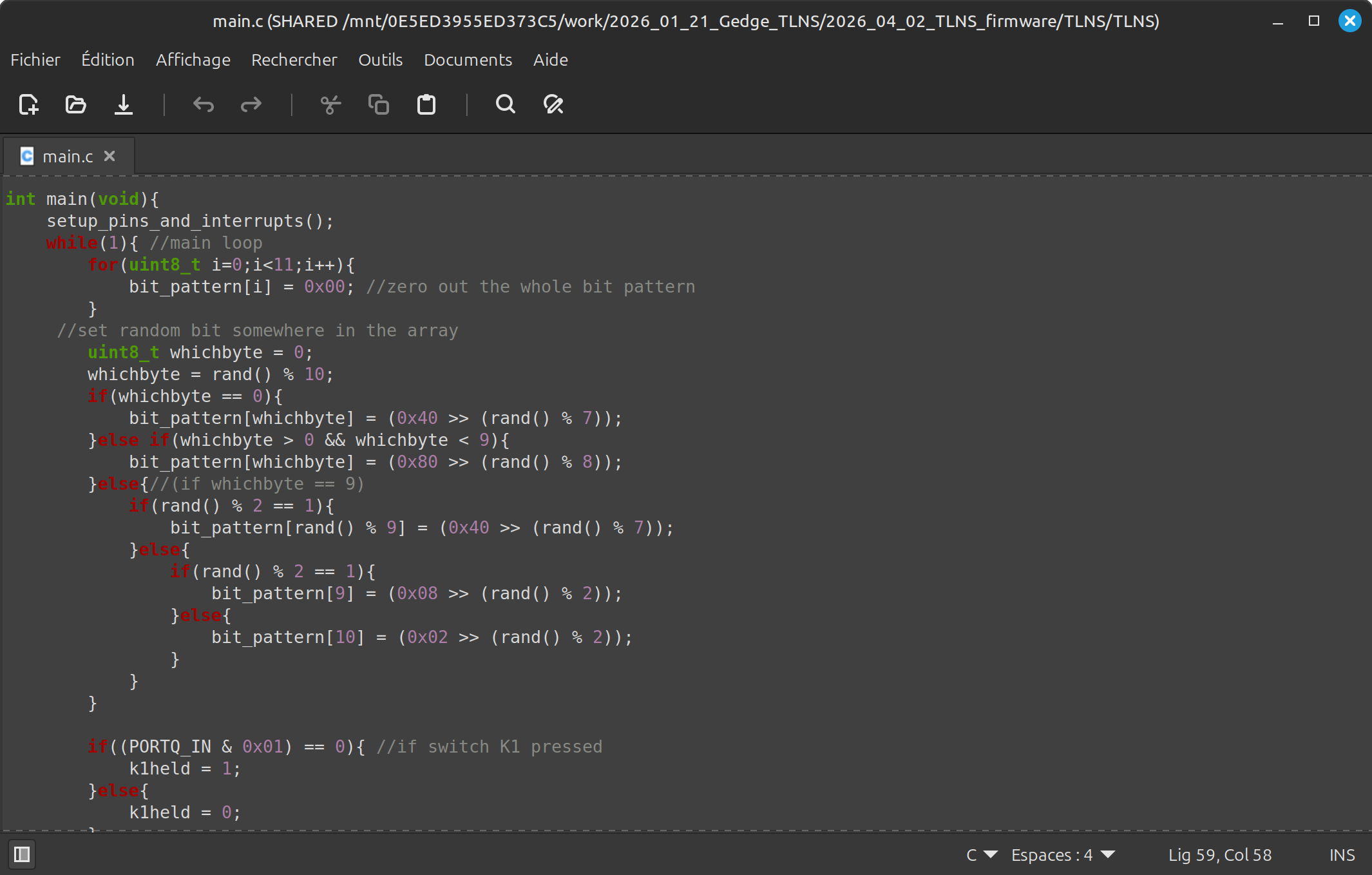This screenshot has height=875, width=1372.
Task: Open the Affichage menu
Action: 193,60
